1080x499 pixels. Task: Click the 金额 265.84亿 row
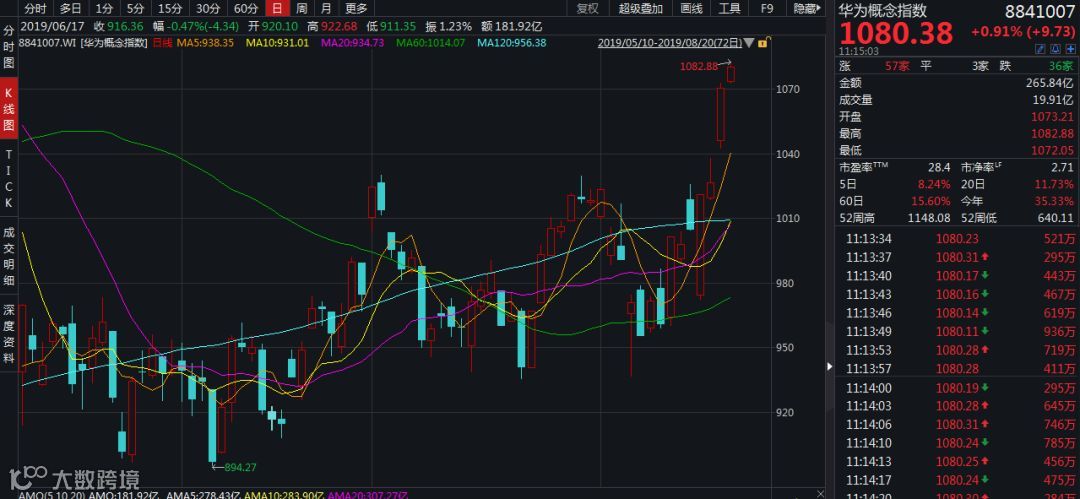956,83
